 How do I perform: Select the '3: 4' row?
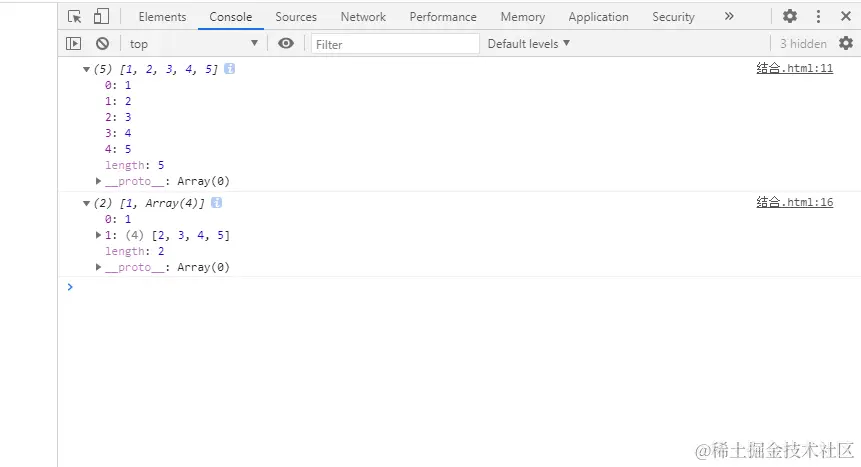pos(118,133)
